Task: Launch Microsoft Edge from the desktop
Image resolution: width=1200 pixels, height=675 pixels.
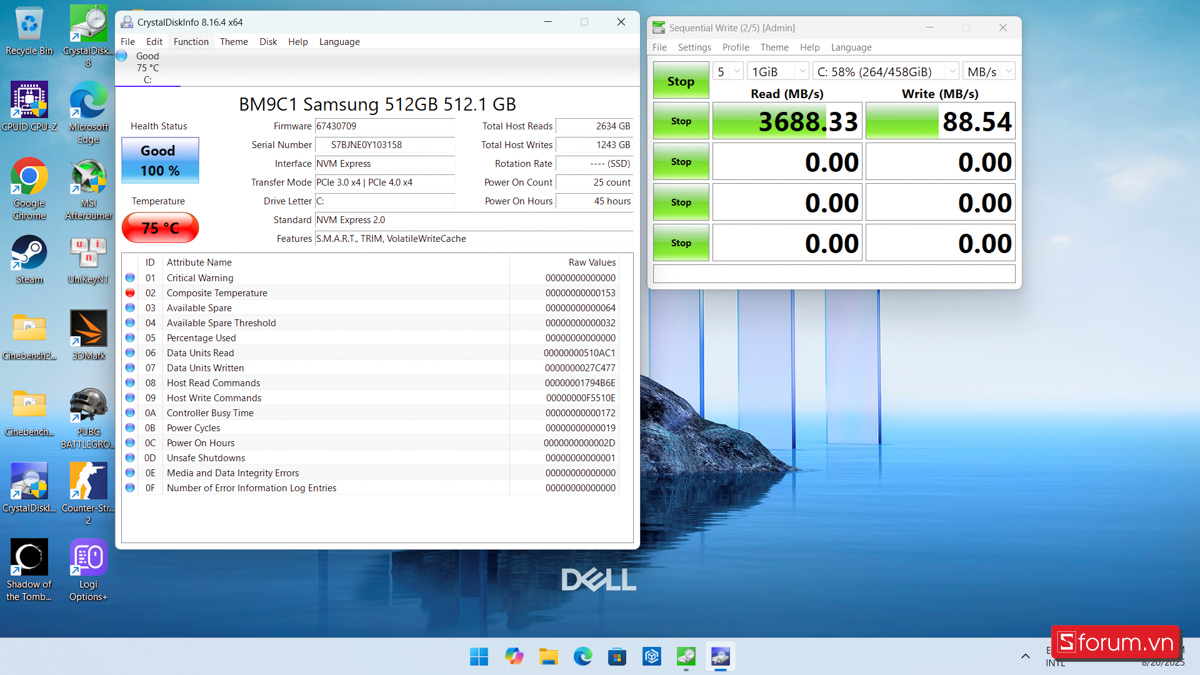Action: pos(88,113)
